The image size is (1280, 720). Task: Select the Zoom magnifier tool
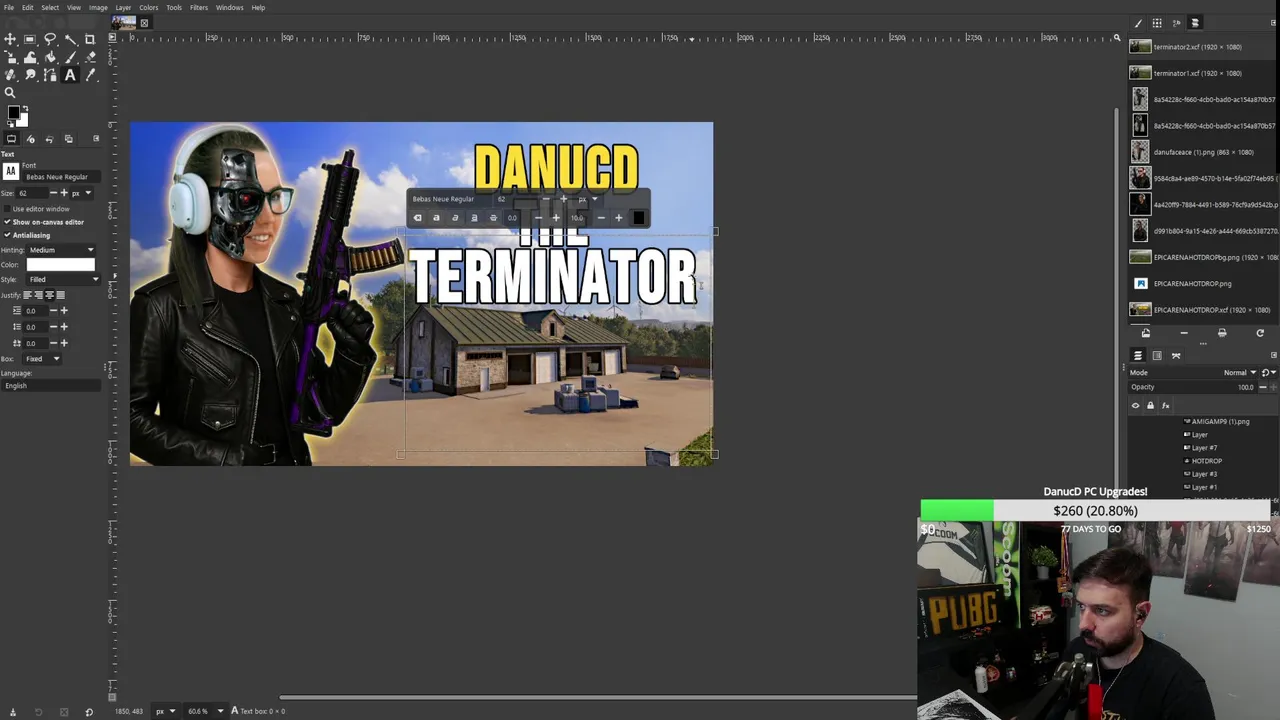10,93
